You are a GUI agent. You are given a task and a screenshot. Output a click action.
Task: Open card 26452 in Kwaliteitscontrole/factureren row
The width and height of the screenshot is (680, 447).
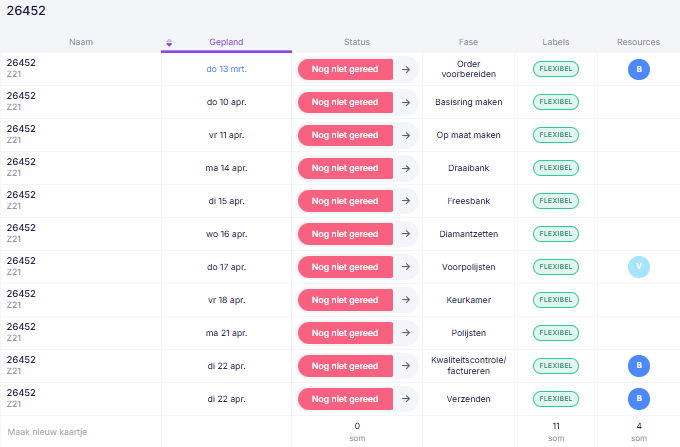click(21, 360)
